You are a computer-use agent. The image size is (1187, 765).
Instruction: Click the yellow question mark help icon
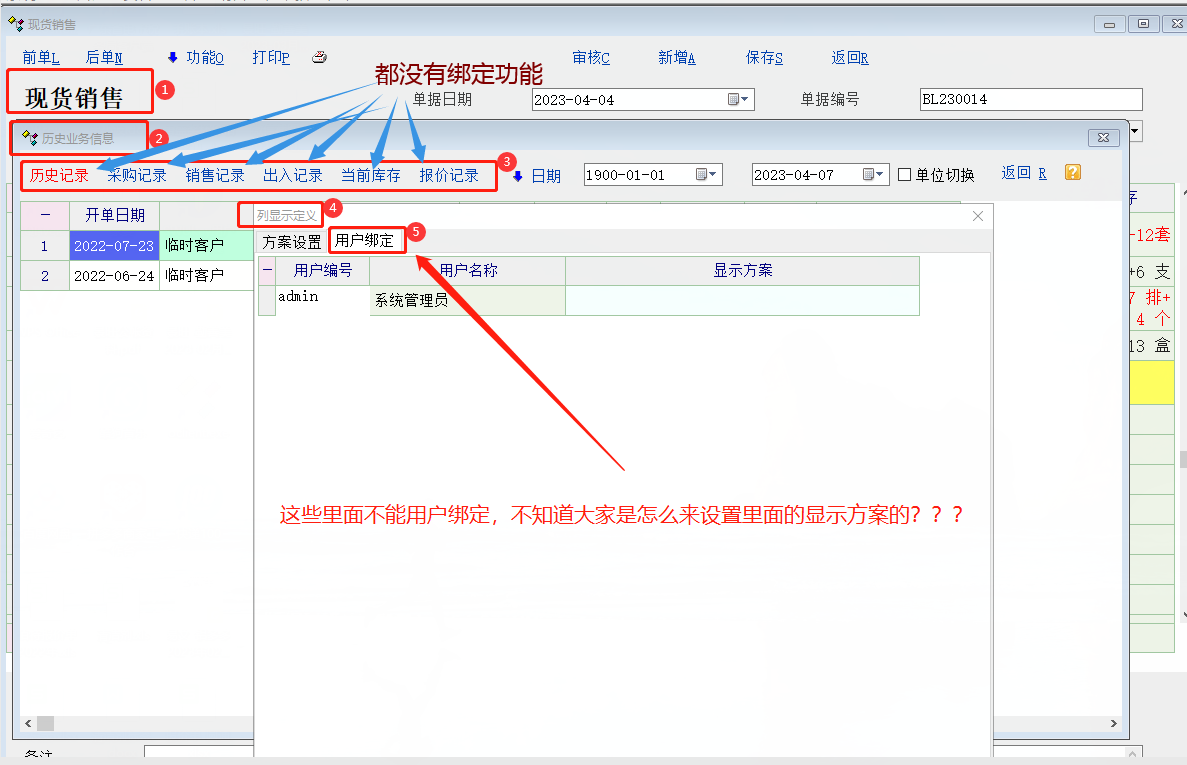tap(1073, 173)
